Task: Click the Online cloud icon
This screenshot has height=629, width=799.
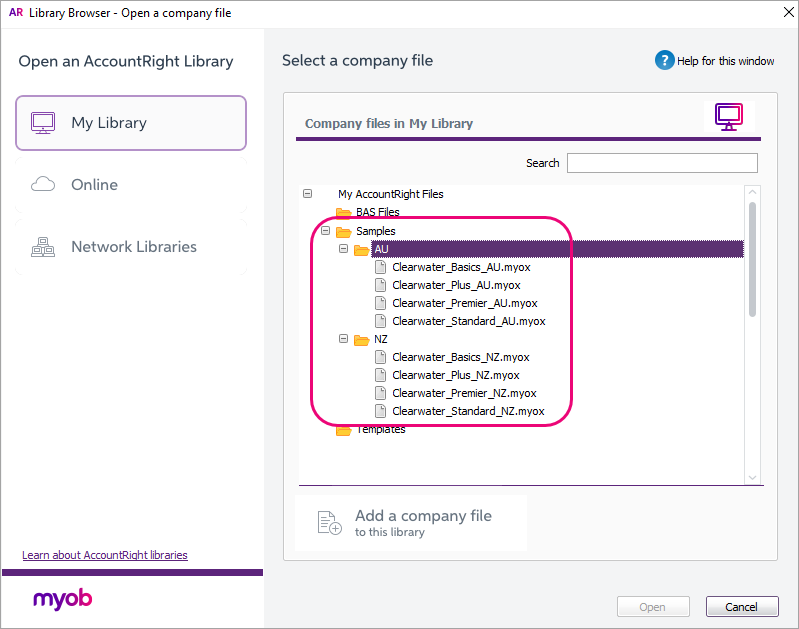Action: point(43,185)
